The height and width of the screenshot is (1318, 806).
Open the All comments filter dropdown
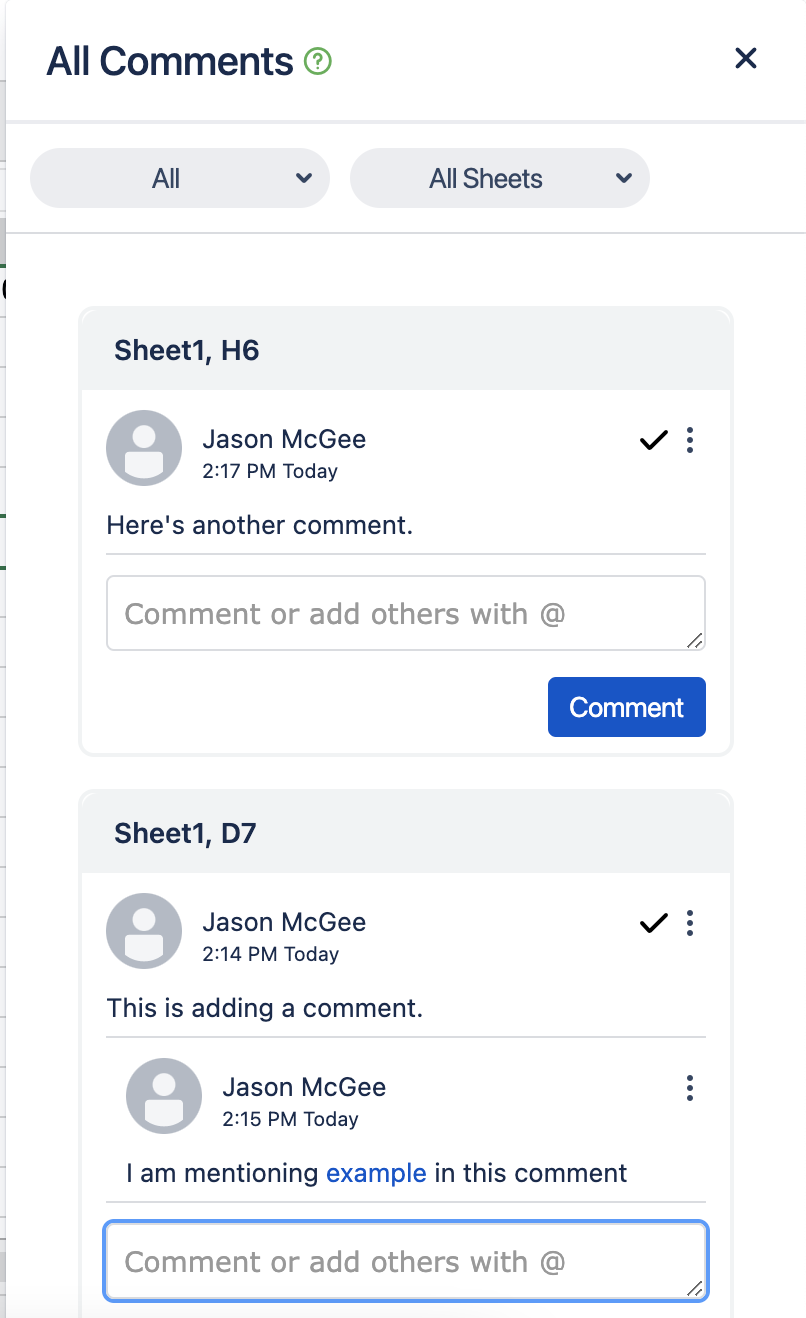click(180, 179)
